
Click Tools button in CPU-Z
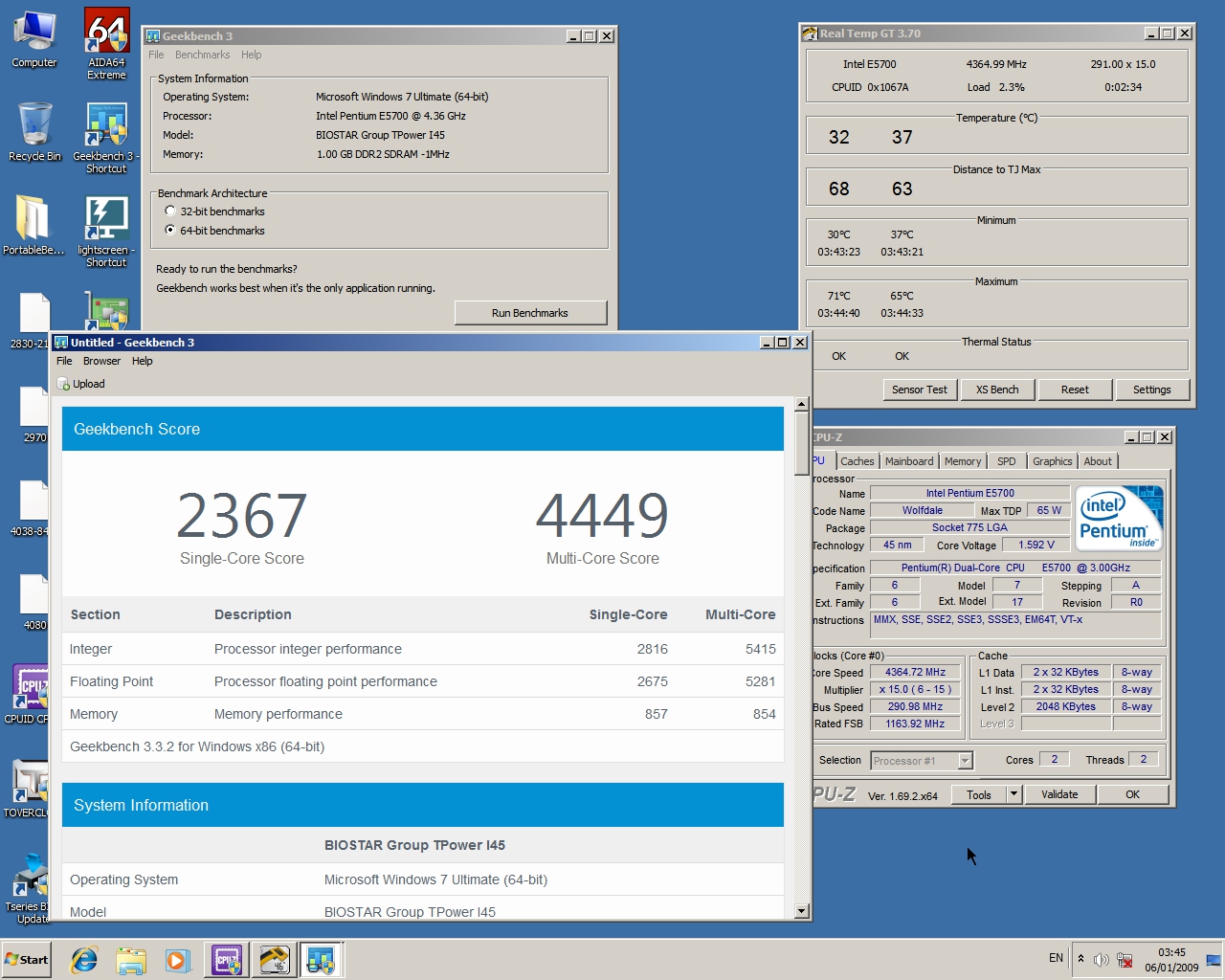[x=979, y=794]
